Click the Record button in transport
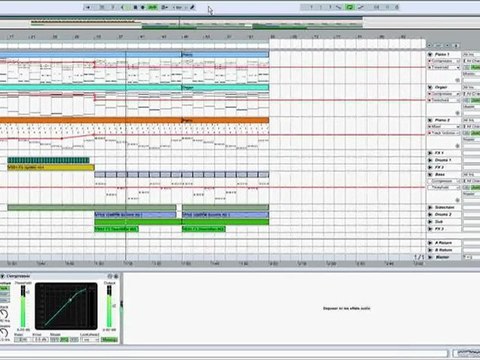 (x=143, y=7)
